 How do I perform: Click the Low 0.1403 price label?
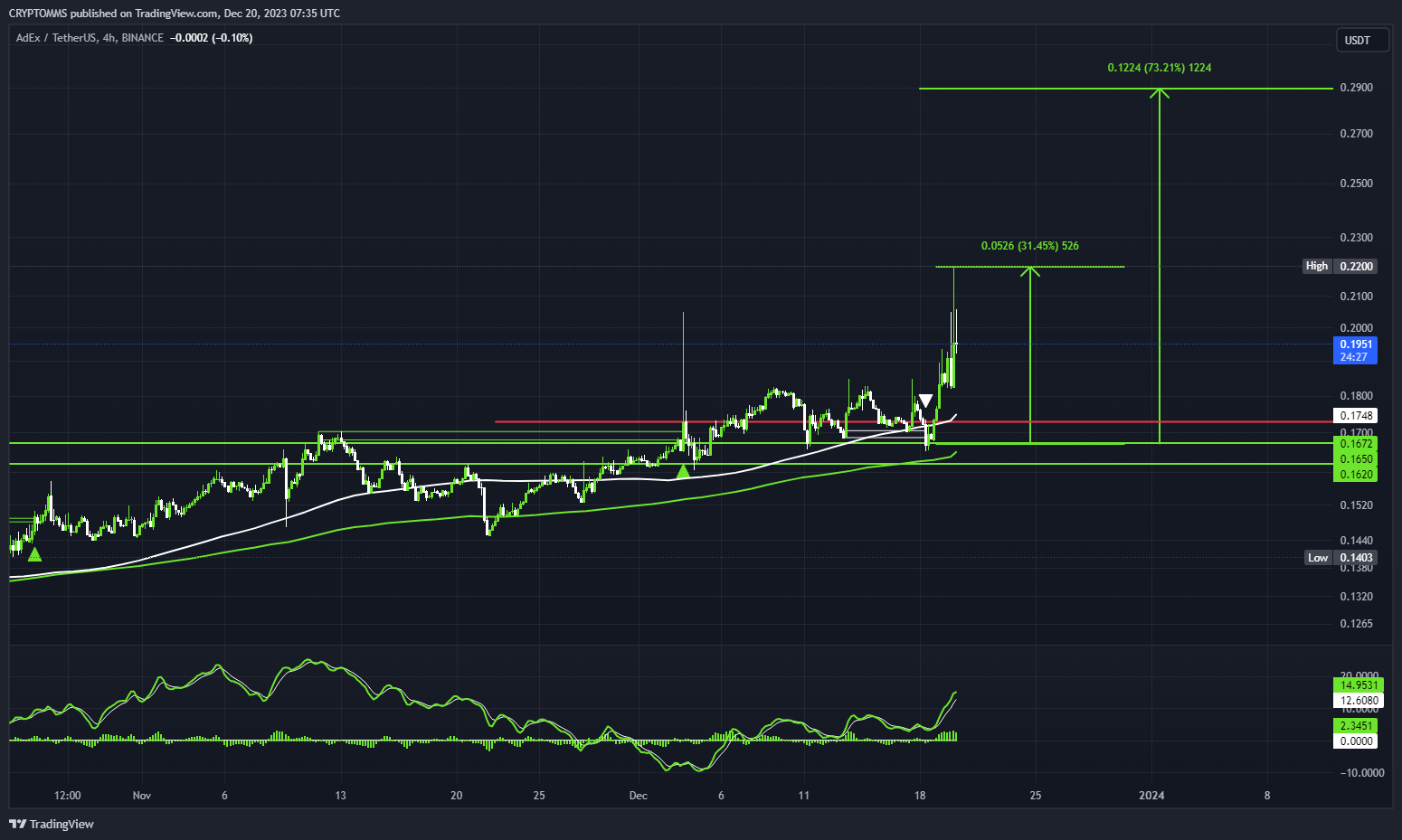pos(1340,558)
